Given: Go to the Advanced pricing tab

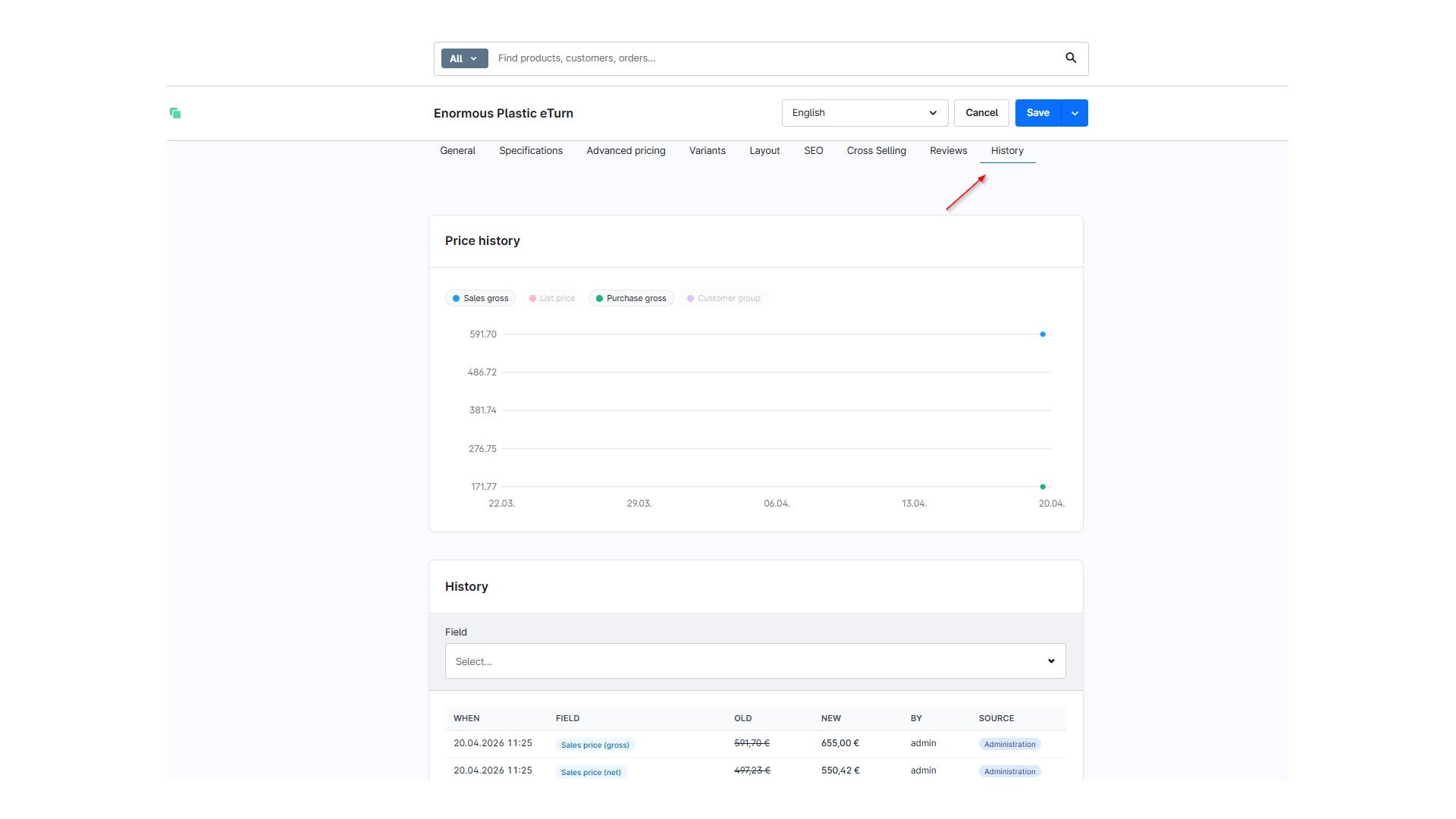Looking at the screenshot, I should point(626,151).
